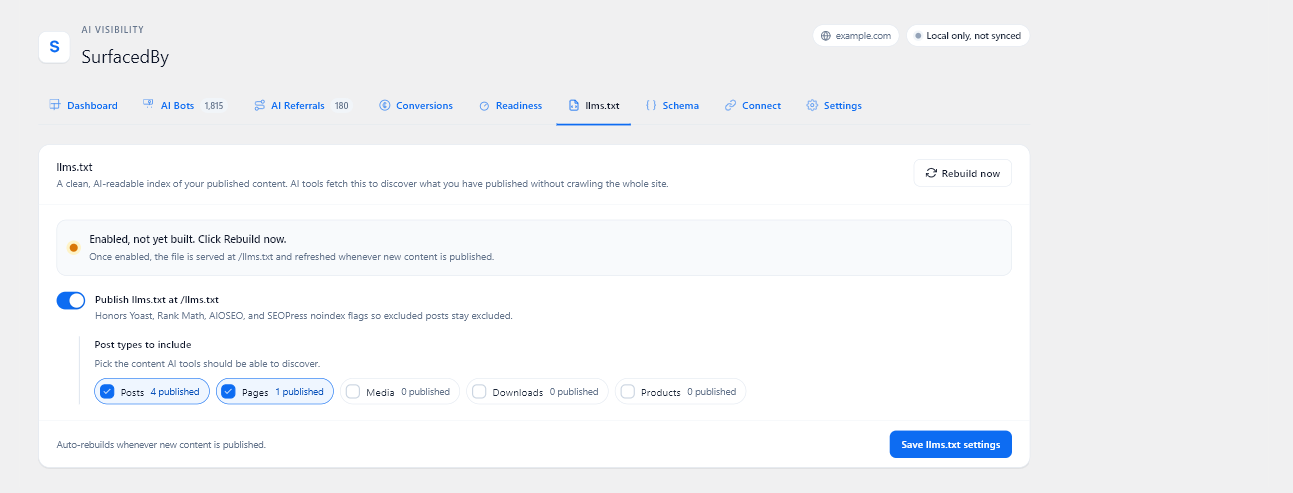Enable the Downloads post type checkbox
Image resolution: width=1293 pixels, height=493 pixels.
pos(479,392)
